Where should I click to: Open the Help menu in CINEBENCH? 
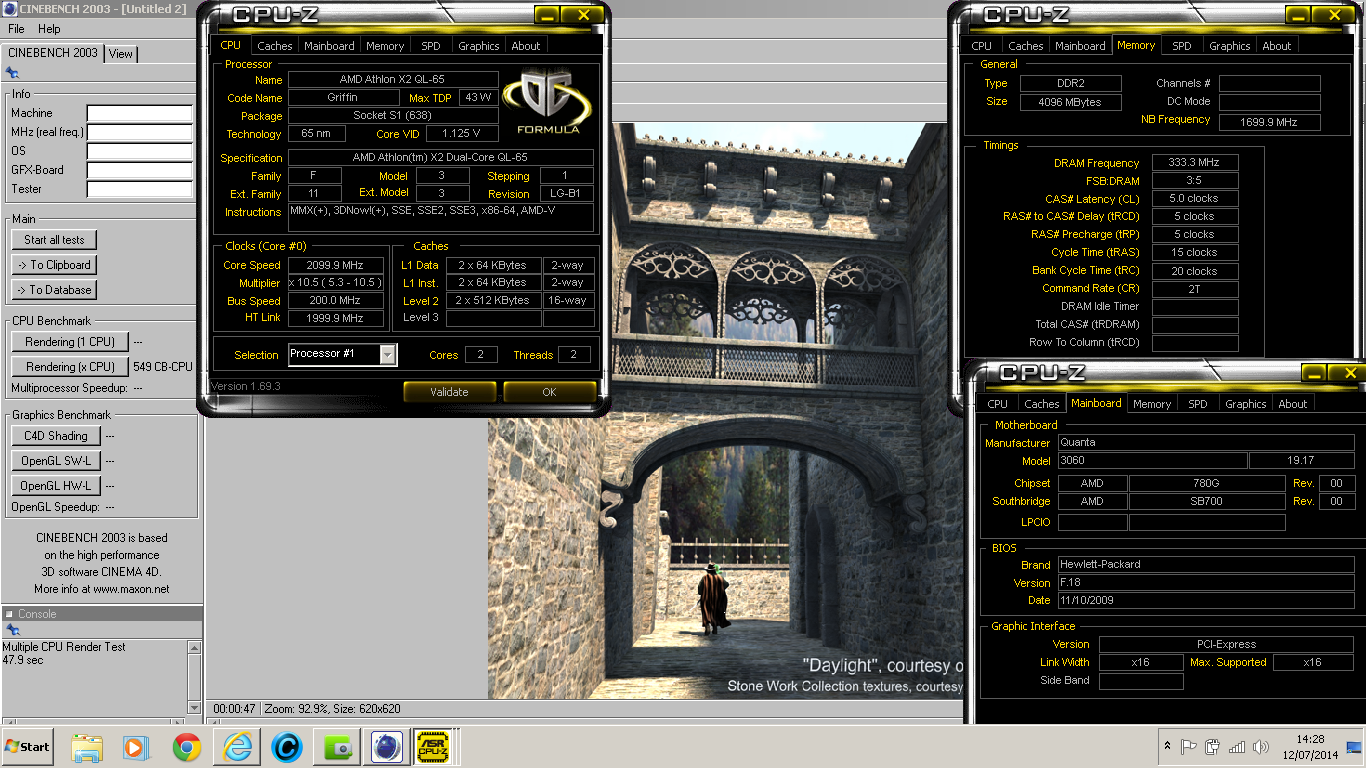[49, 29]
